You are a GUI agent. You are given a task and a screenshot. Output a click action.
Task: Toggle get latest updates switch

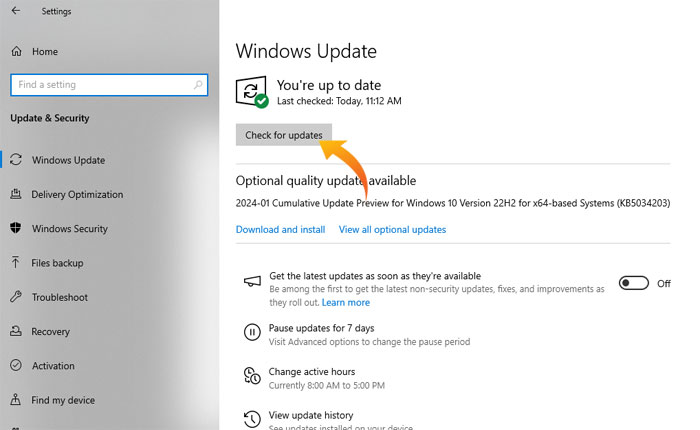[x=634, y=283]
